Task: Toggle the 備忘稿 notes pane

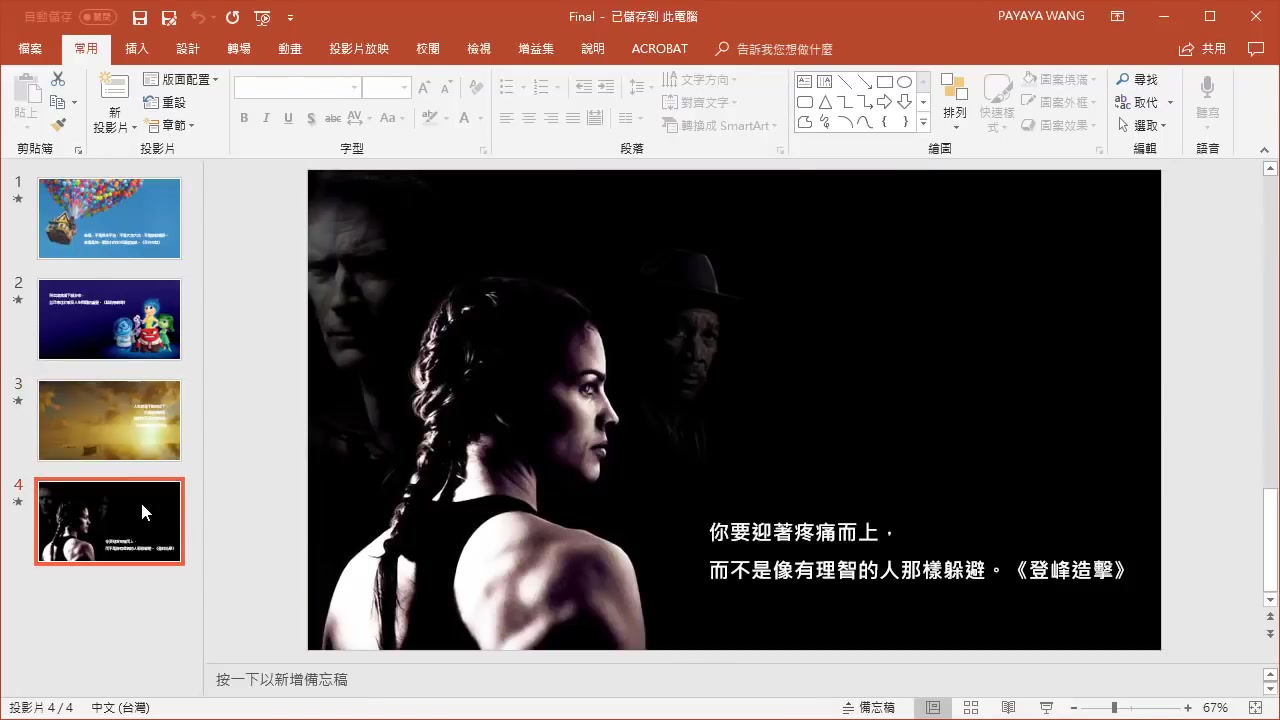Action: [x=869, y=707]
